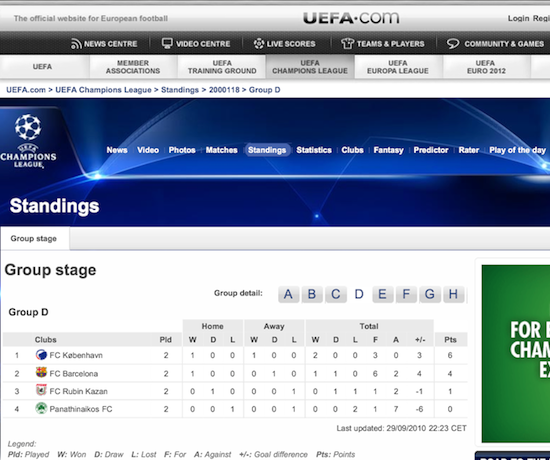Select the UEFA Euro 2012 tab

486,67
